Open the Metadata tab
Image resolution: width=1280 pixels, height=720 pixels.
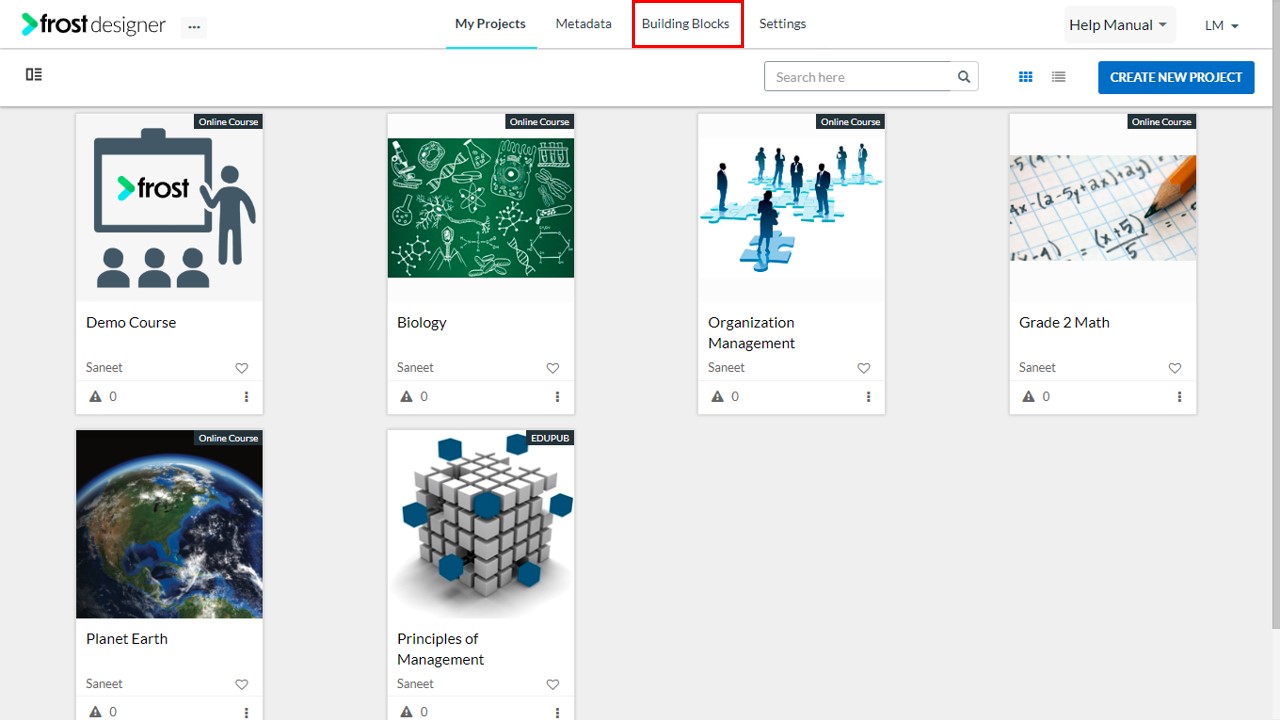tap(583, 24)
